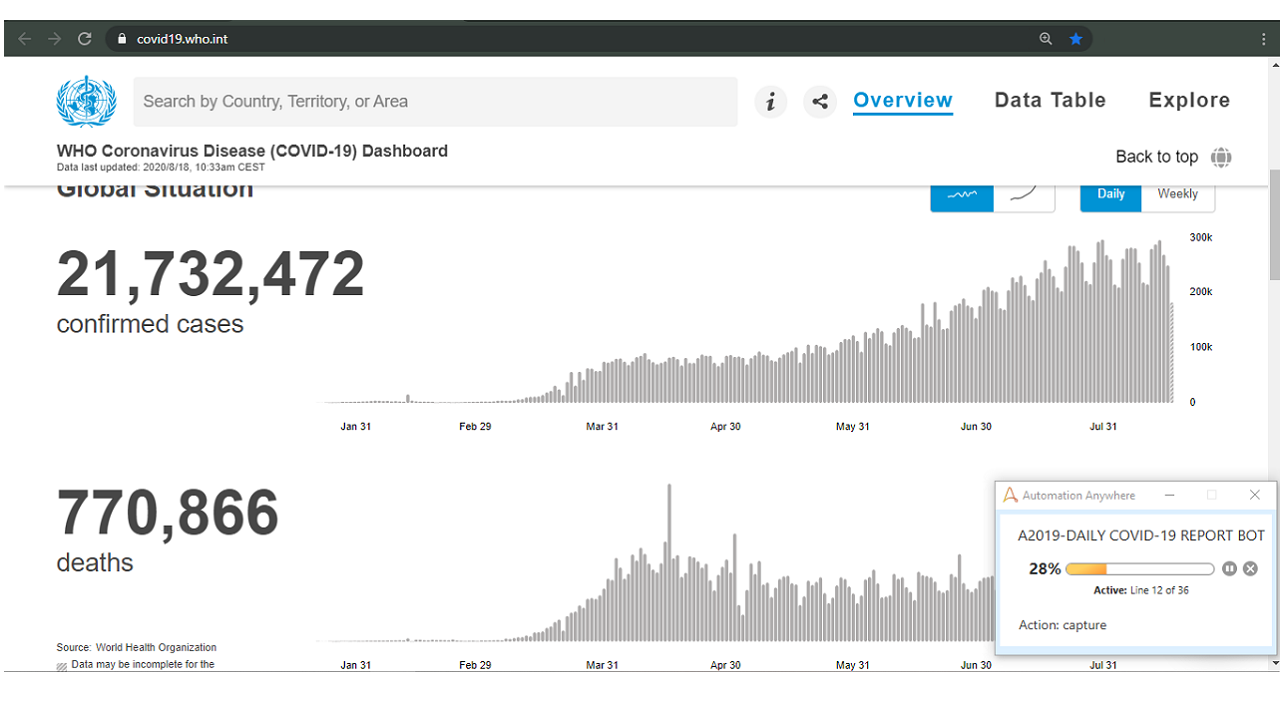Click the country search field
Screen dimensions: 1280x720
pos(435,101)
